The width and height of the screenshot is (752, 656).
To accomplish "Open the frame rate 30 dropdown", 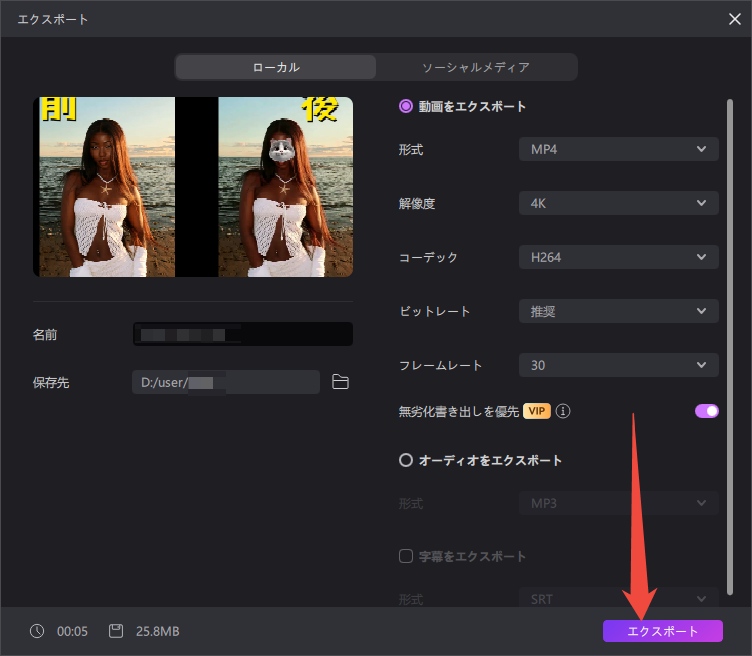I will pyautogui.click(x=618, y=365).
